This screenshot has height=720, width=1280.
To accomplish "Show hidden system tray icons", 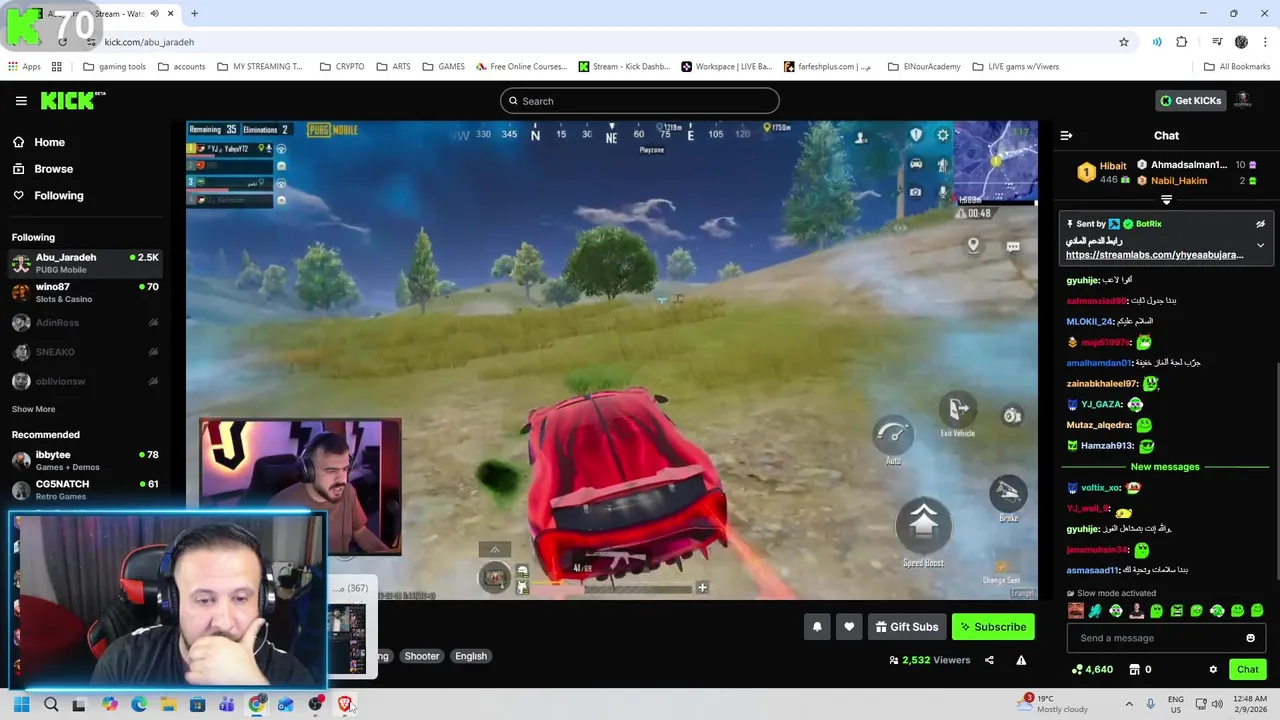I will click(1129, 704).
